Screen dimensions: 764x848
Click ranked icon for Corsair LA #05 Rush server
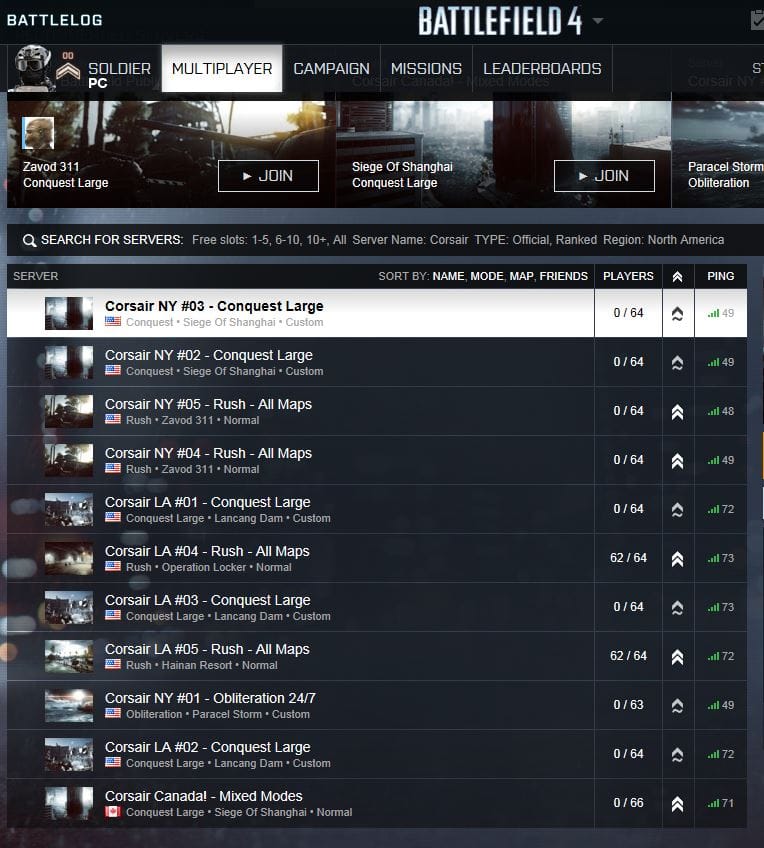677,657
